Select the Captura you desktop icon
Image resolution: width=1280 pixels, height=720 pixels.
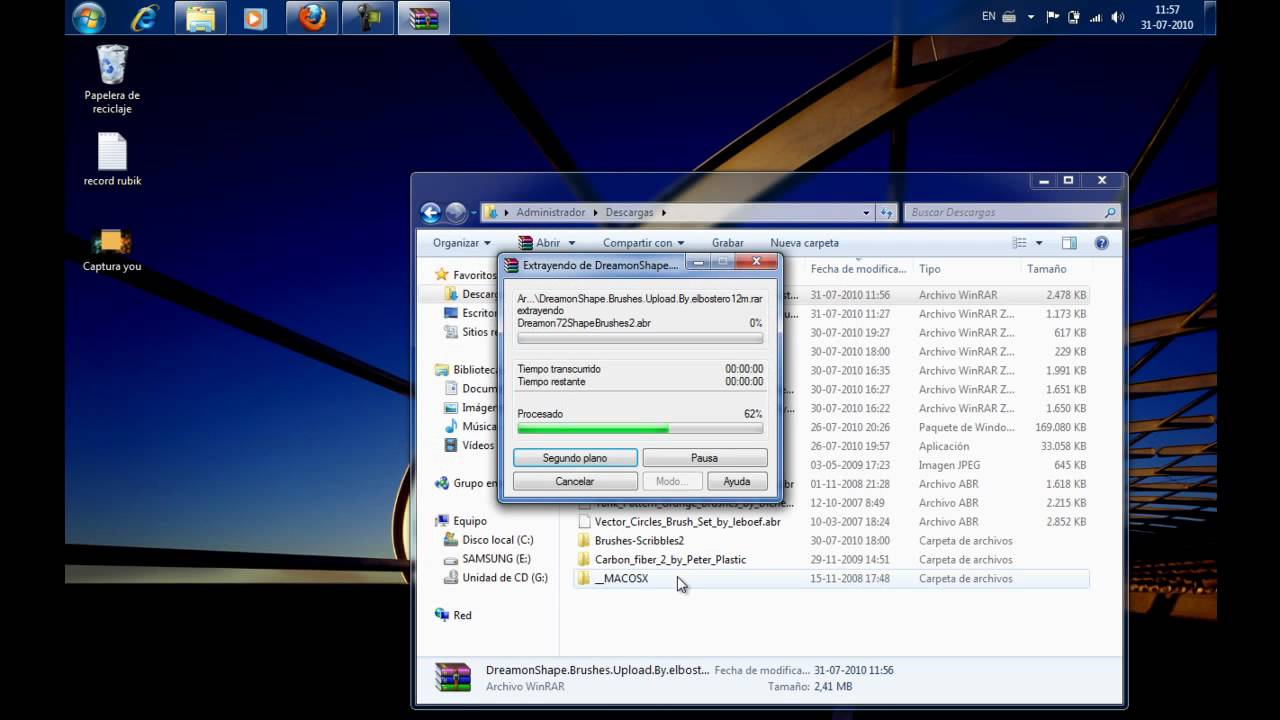pos(112,250)
